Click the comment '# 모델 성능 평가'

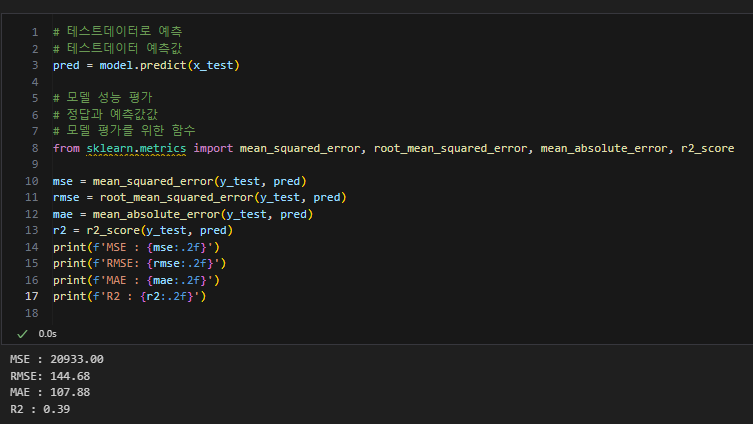point(102,98)
